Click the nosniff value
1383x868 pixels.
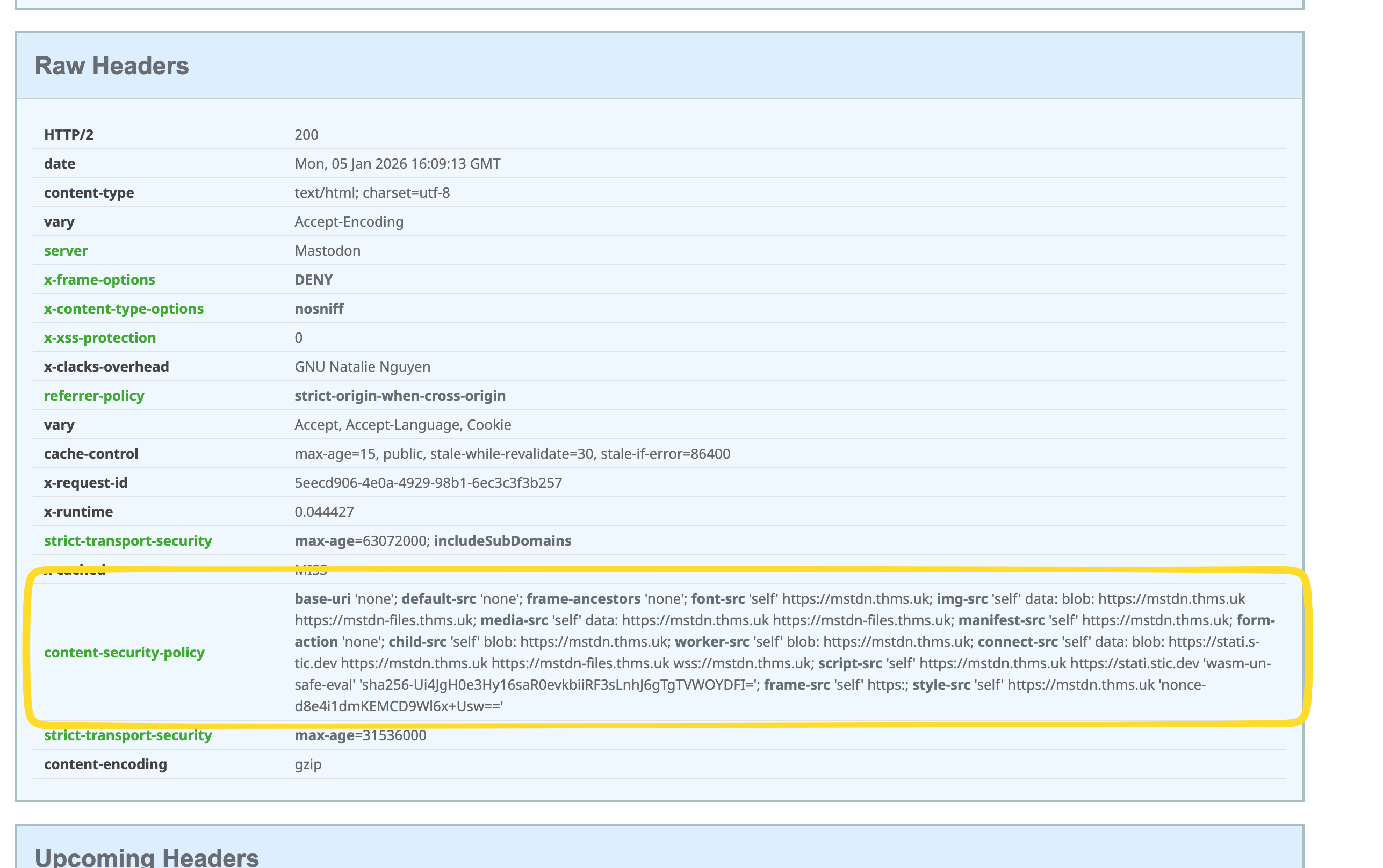(319, 308)
